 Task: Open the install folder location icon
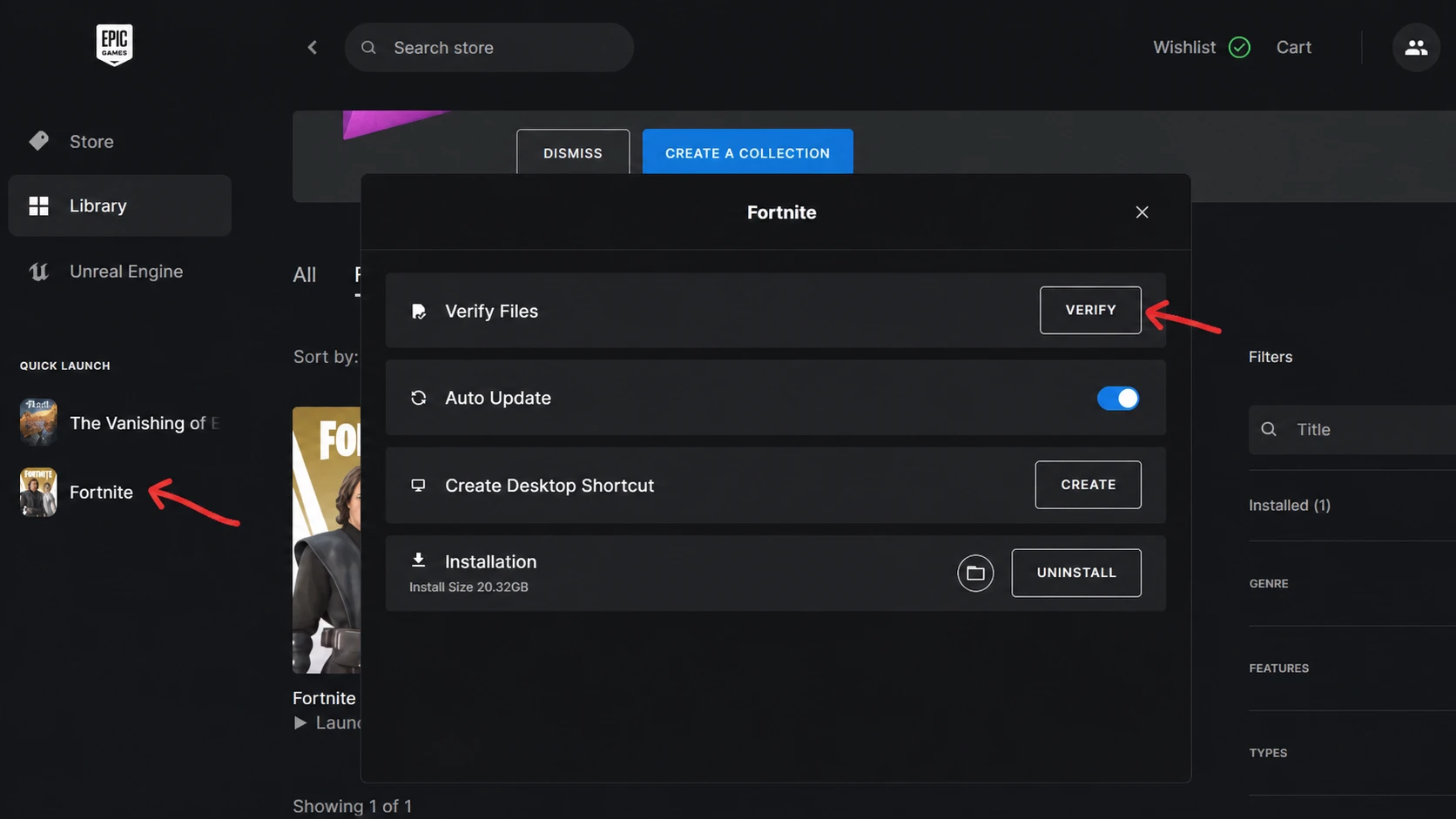pyautogui.click(x=975, y=573)
